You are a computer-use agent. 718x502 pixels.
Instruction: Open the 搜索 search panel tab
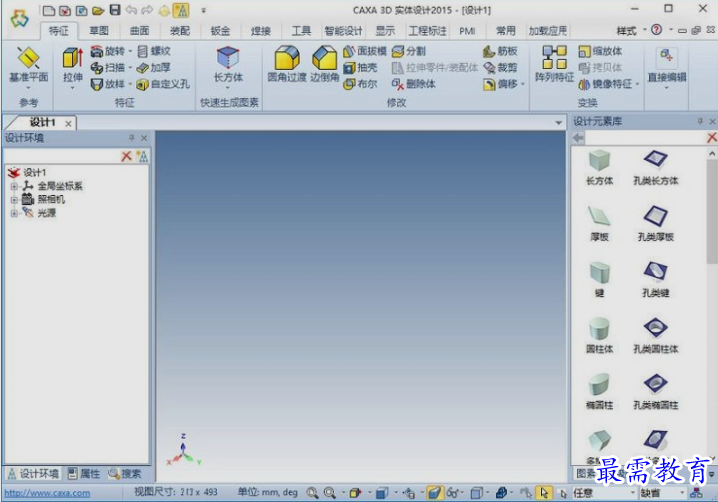pos(125,474)
